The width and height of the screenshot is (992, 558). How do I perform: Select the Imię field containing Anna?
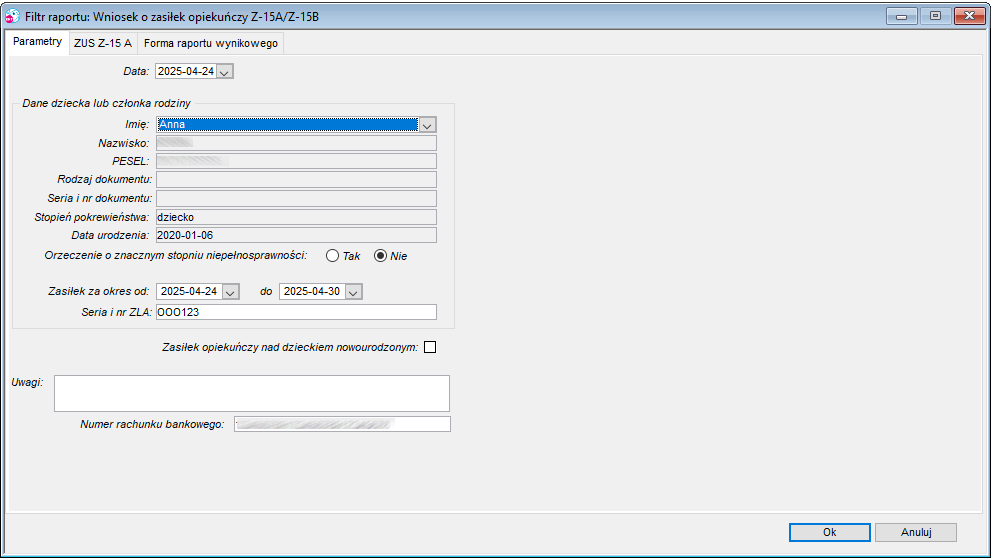(x=287, y=125)
